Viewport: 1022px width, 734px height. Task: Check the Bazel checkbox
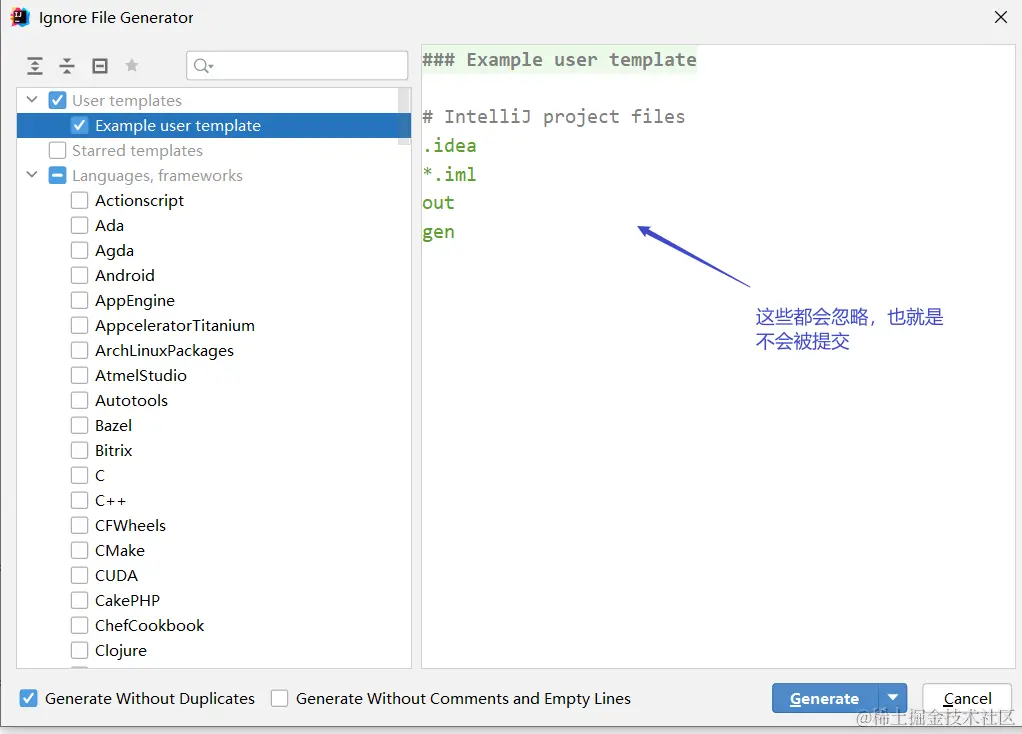(x=80, y=426)
